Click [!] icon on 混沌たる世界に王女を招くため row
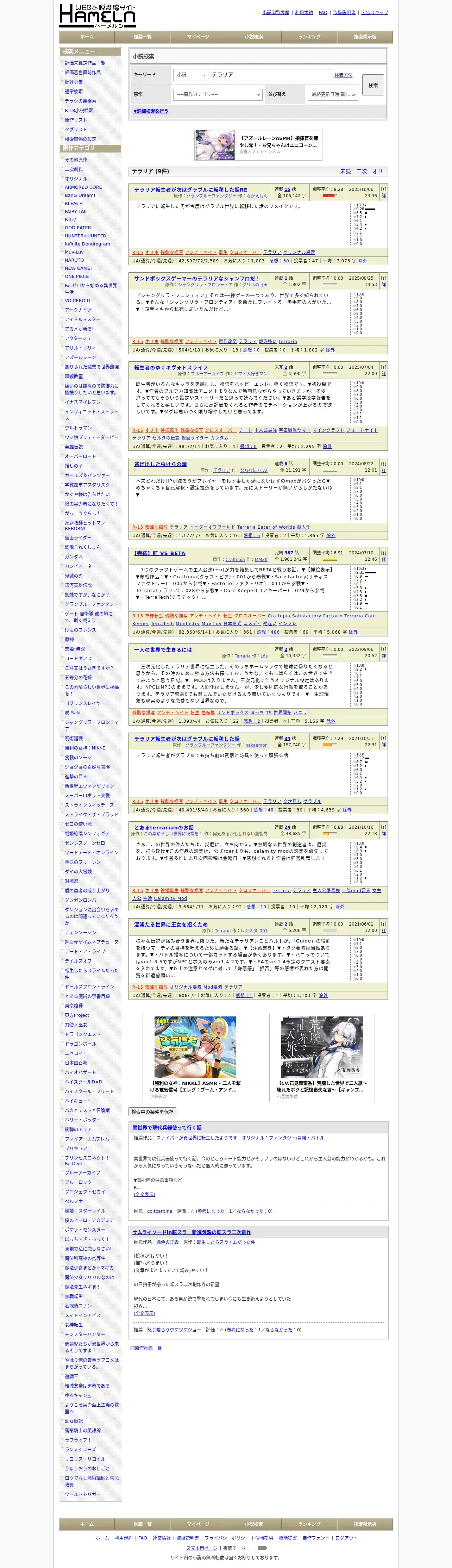 383,924
